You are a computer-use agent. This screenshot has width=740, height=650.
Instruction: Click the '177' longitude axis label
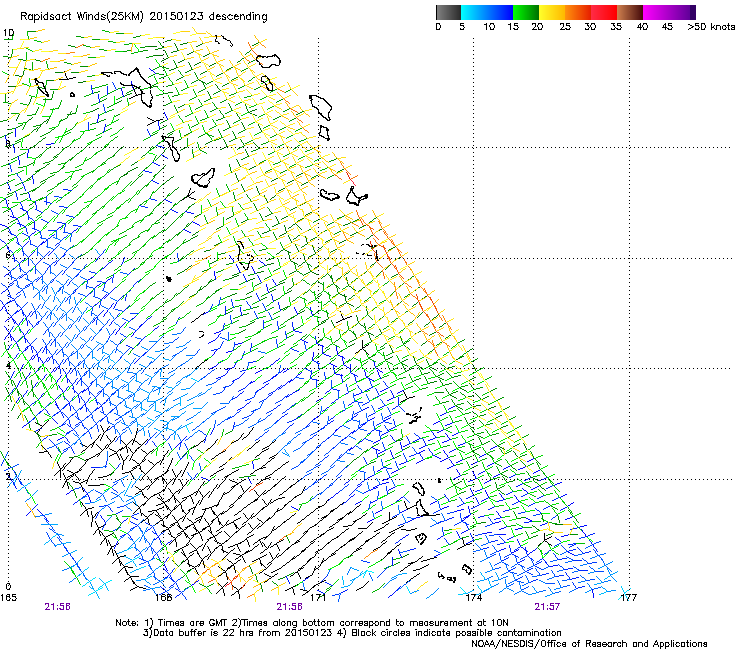(629, 598)
